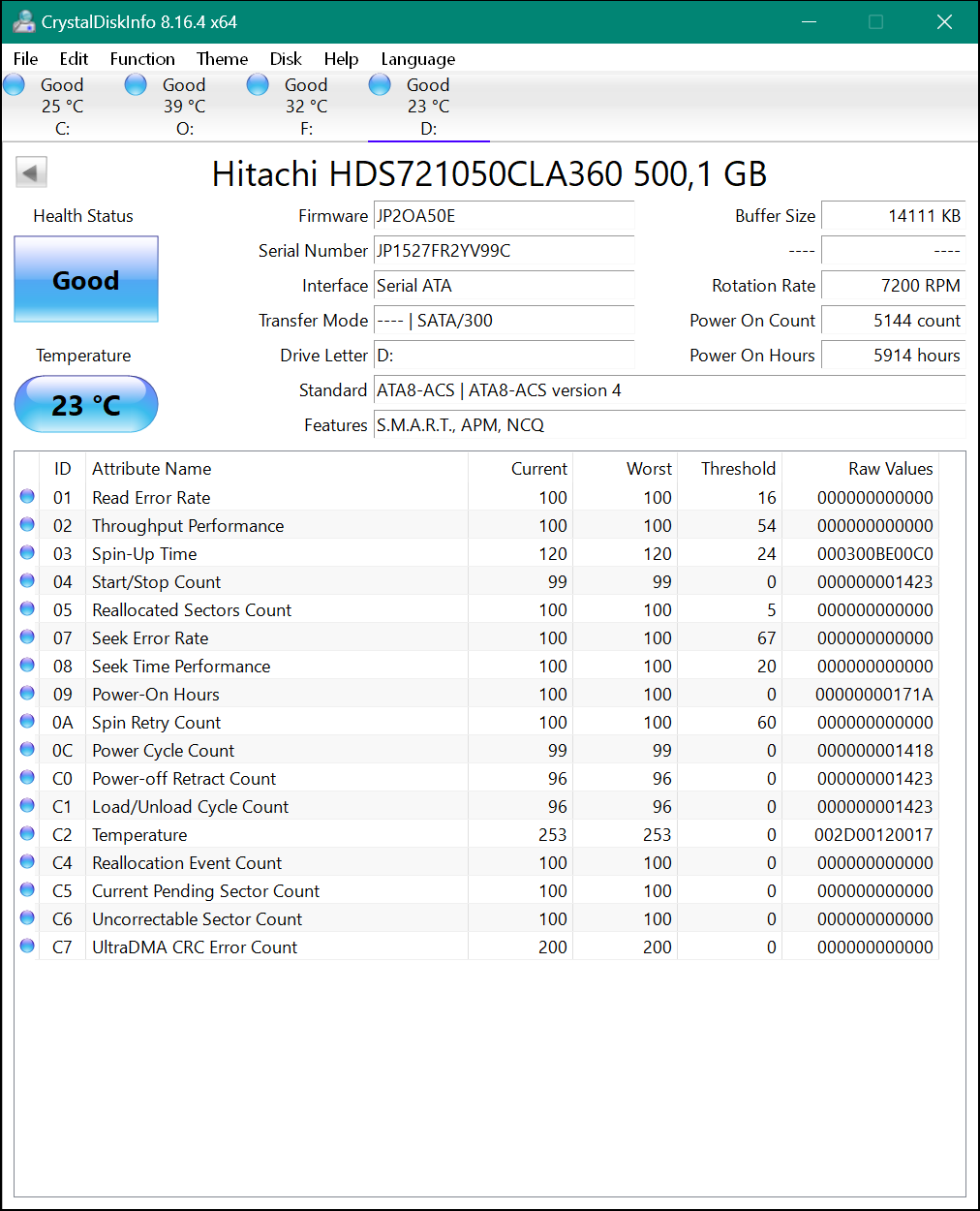The image size is (980, 1211).
Task: Click the UltraDMA CRC Error Count name
Action: 195,947
